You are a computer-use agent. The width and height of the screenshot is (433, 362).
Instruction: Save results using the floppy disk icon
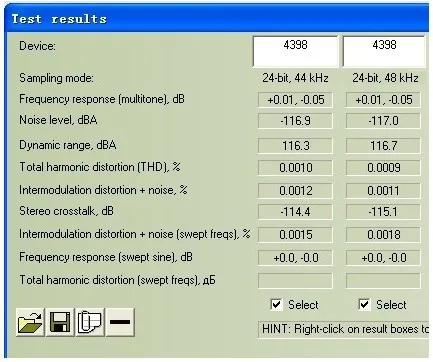click(60, 322)
